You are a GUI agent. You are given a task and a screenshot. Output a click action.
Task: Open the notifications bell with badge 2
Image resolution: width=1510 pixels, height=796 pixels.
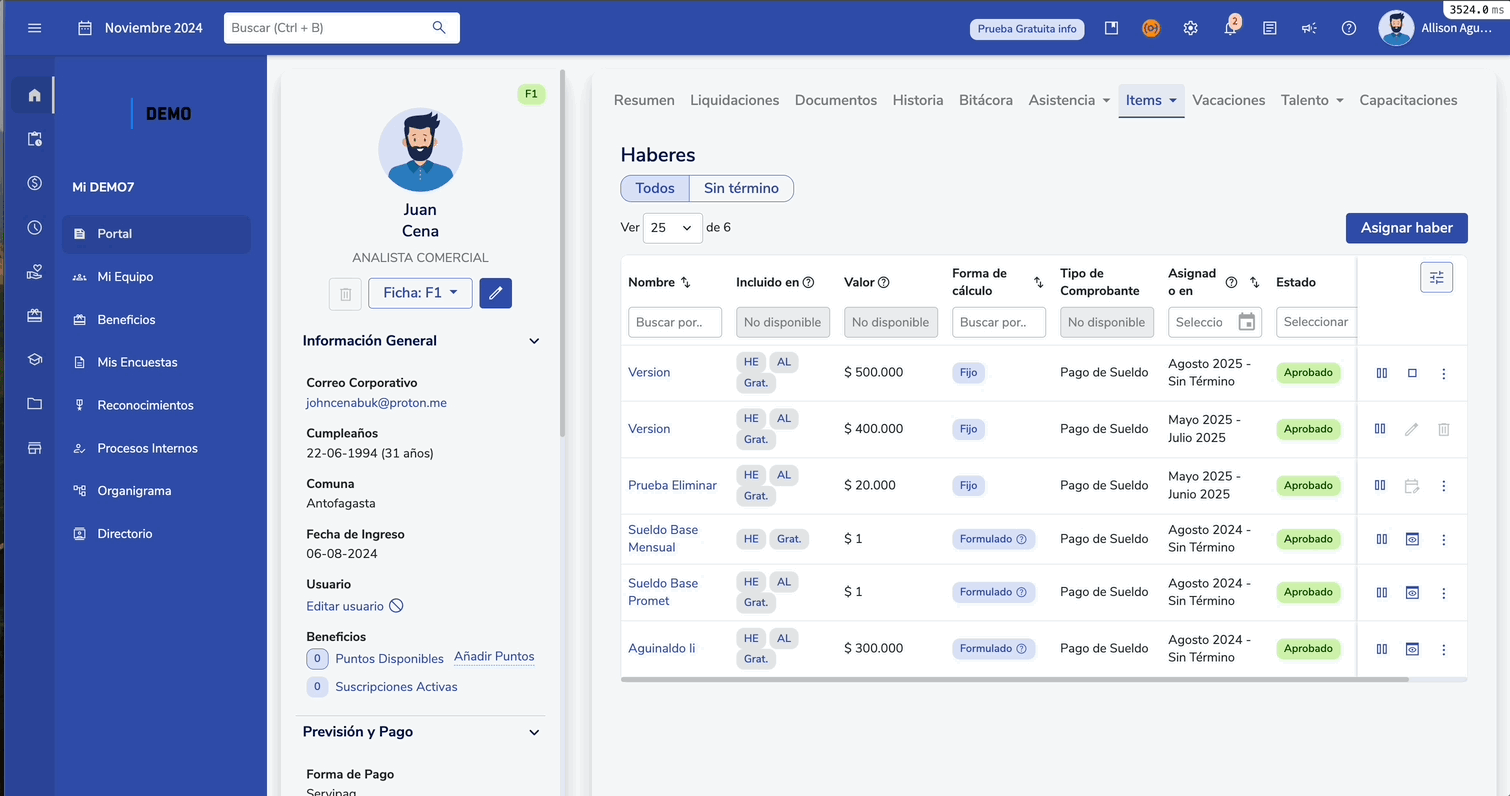pos(1230,29)
